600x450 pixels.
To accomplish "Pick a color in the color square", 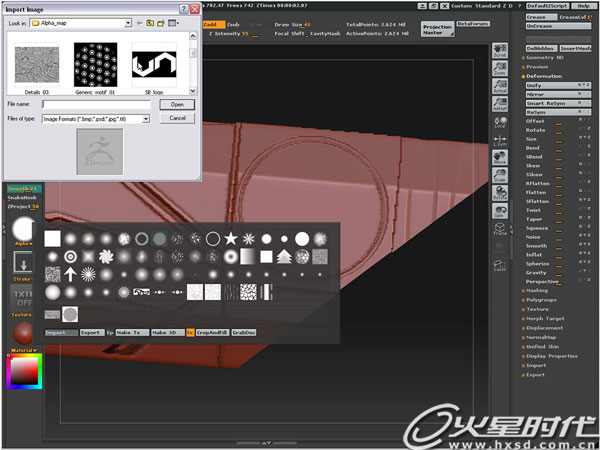I will (x=24, y=371).
